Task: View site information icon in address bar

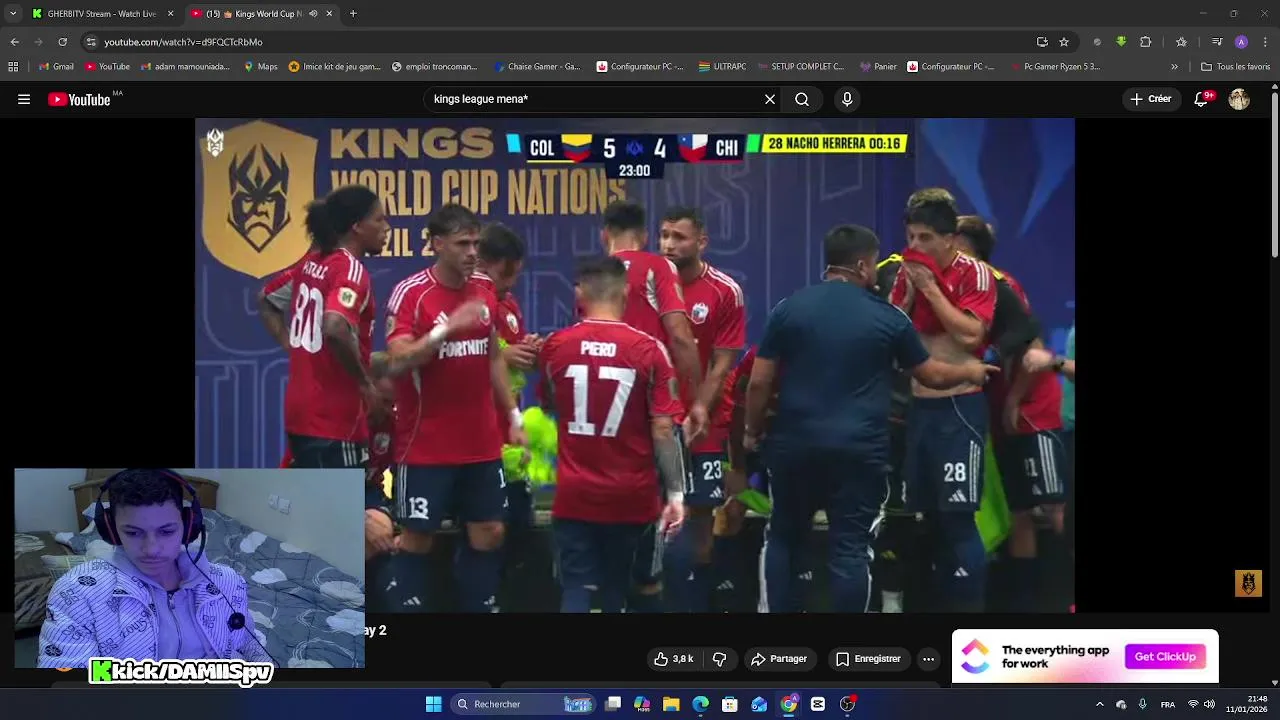Action: pyautogui.click(x=91, y=42)
